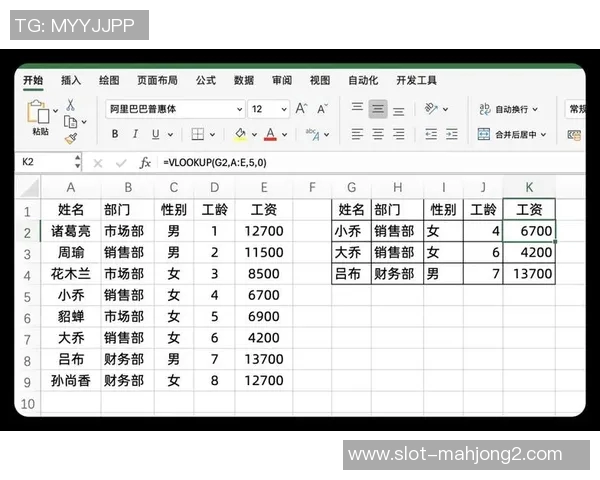The height and width of the screenshot is (480, 600).
Task: Click the Bottom Align icon
Action: click(398, 111)
